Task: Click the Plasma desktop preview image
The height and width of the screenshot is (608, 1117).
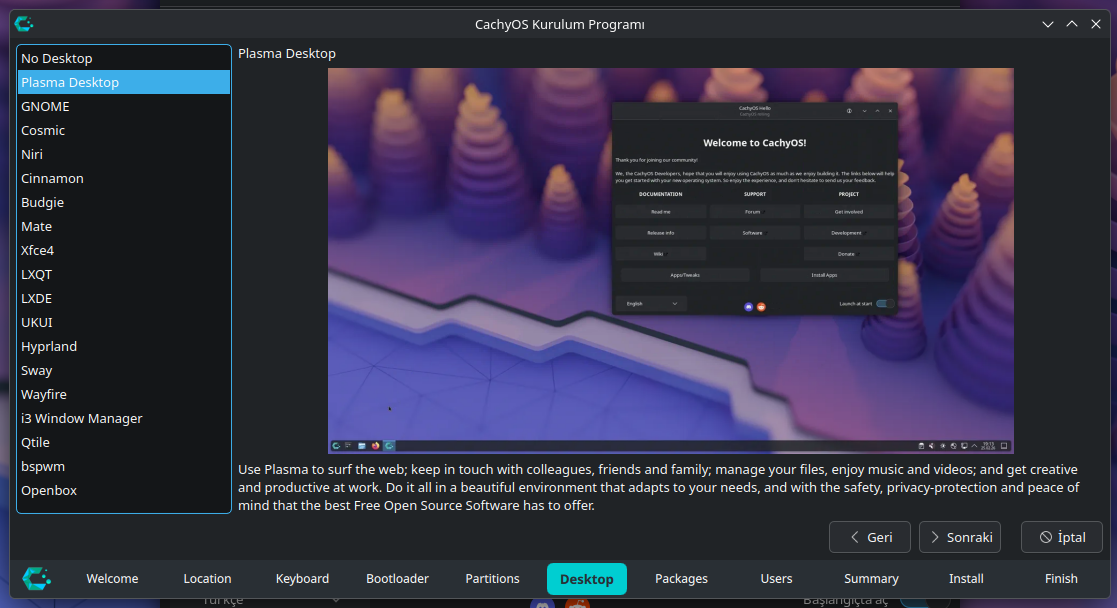Action: [x=670, y=261]
